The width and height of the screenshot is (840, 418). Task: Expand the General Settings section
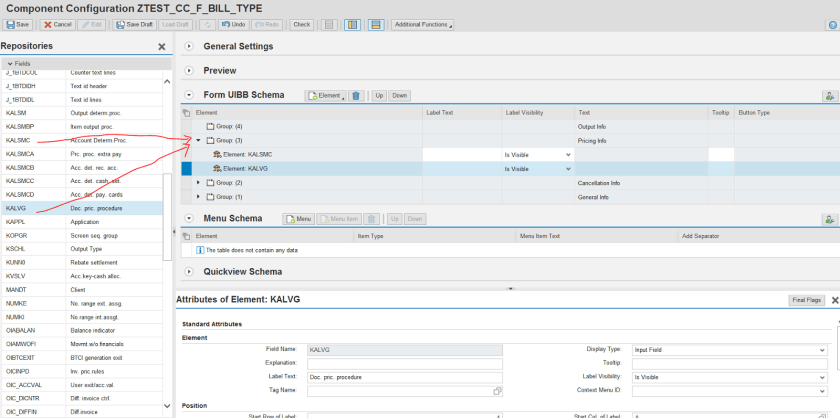pos(188,46)
